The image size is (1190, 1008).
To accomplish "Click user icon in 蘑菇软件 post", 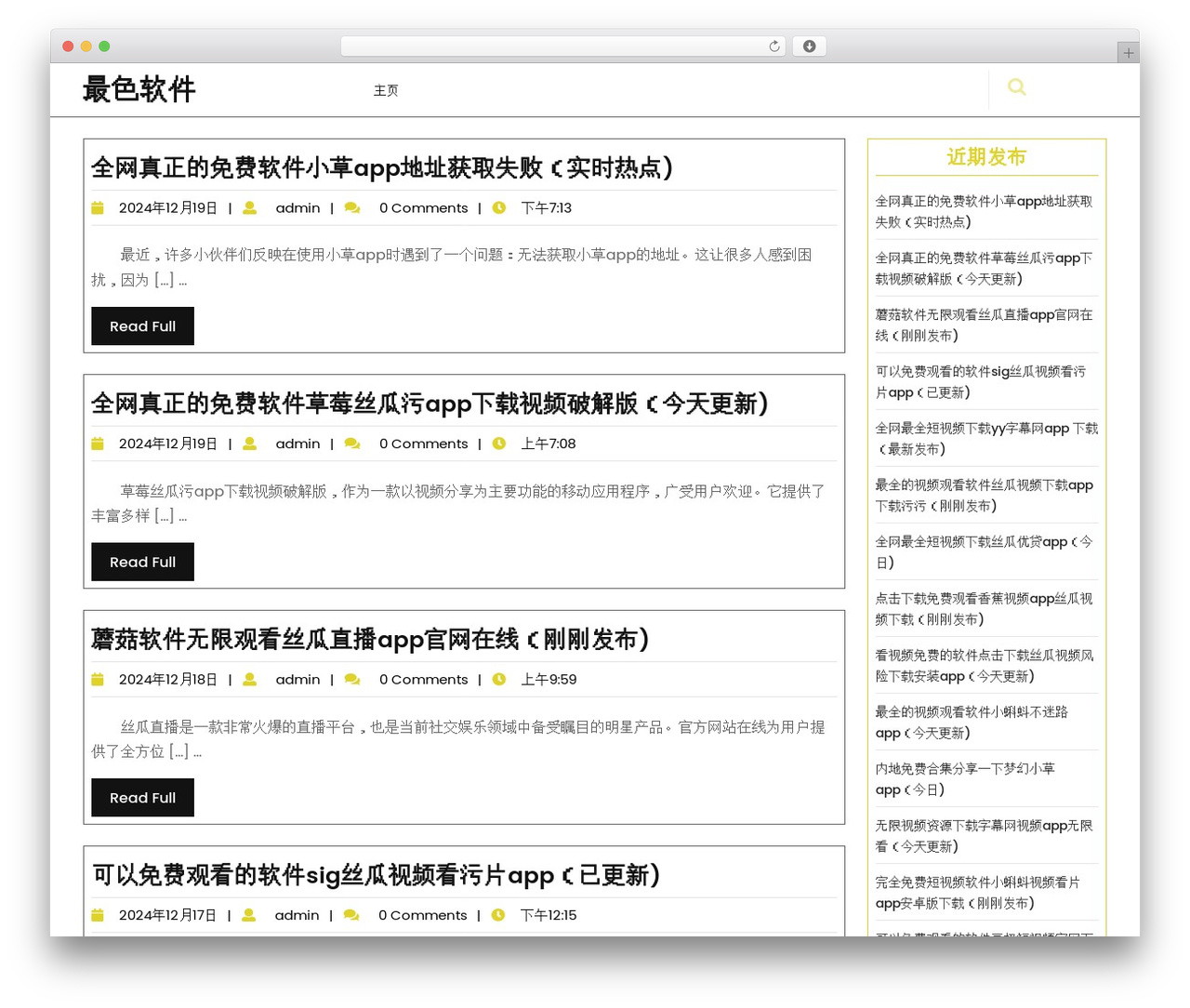I will 250,680.
